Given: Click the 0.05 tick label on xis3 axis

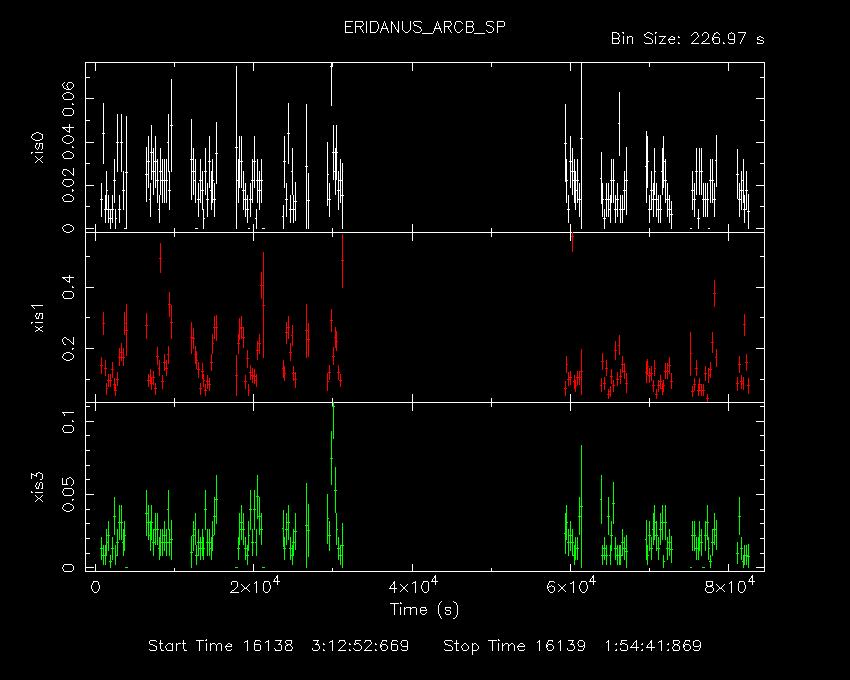Looking at the screenshot, I should pos(68,495).
